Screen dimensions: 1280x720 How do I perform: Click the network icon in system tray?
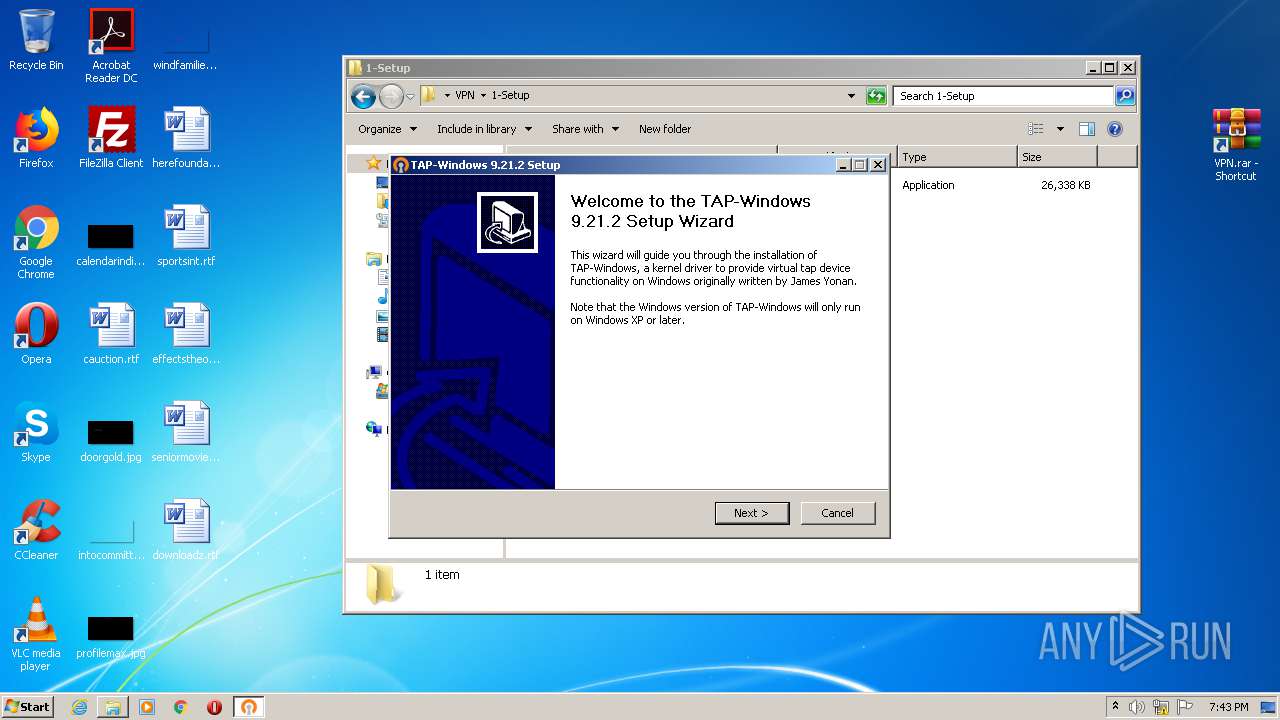coord(1161,707)
